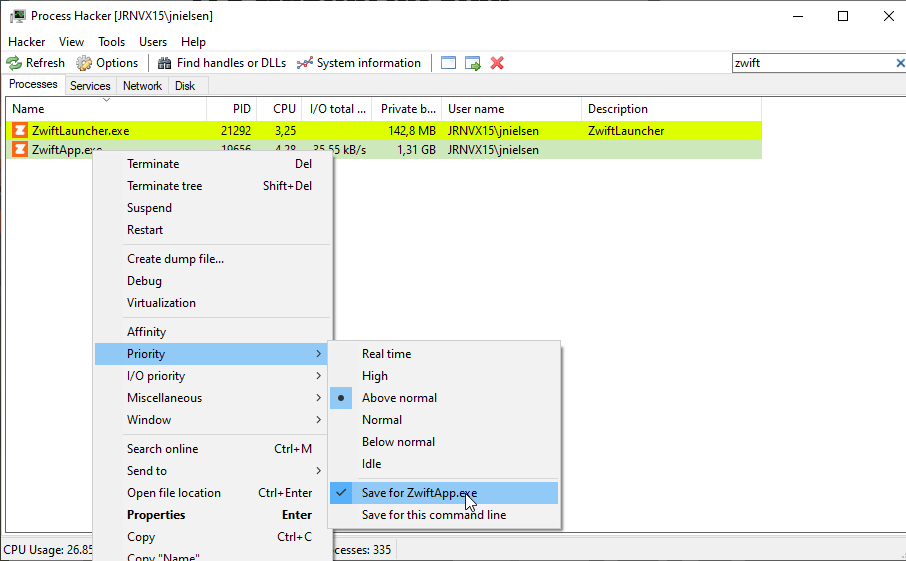Clear the zwift search box
Image resolution: width=906 pixels, height=561 pixels.
[900, 63]
